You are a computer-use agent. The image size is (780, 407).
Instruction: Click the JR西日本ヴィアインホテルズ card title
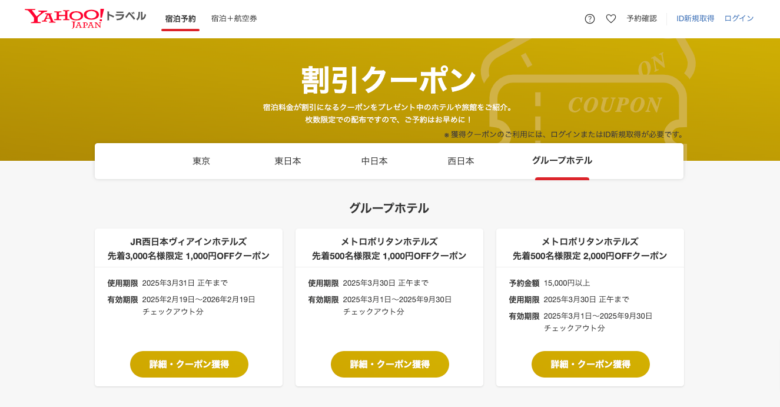(189, 242)
